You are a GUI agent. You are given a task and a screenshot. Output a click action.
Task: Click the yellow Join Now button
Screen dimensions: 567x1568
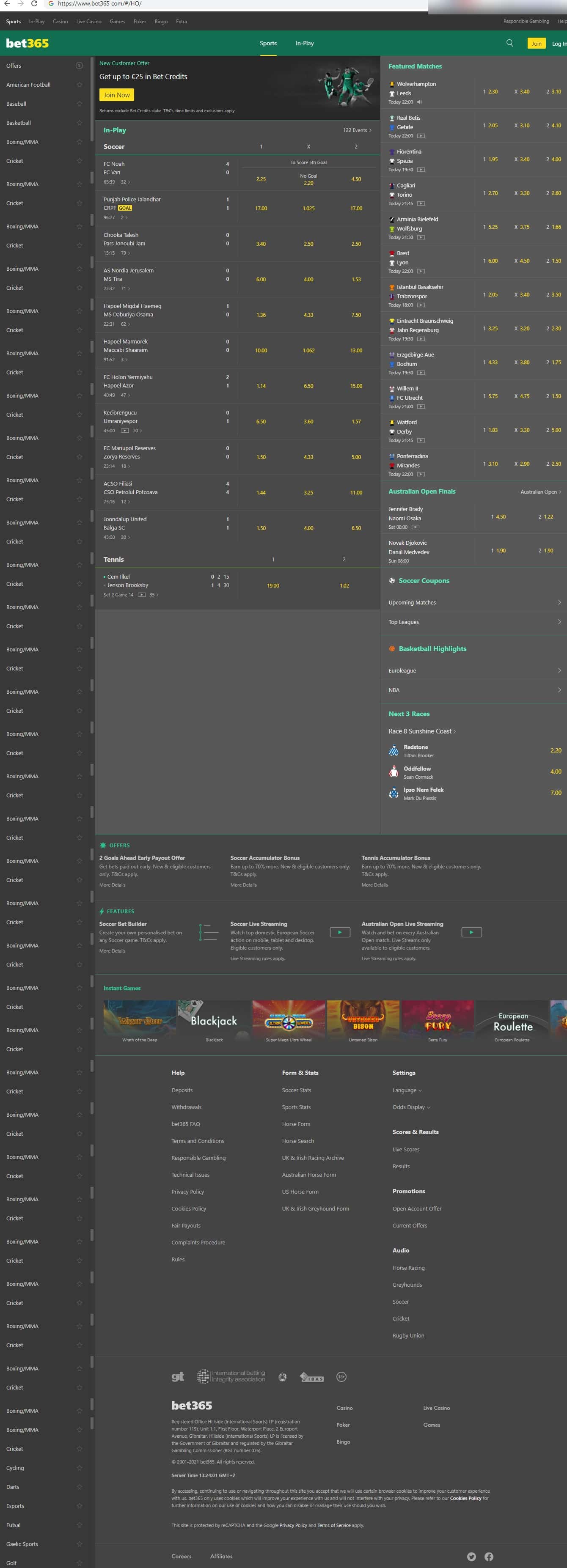coord(116,95)
